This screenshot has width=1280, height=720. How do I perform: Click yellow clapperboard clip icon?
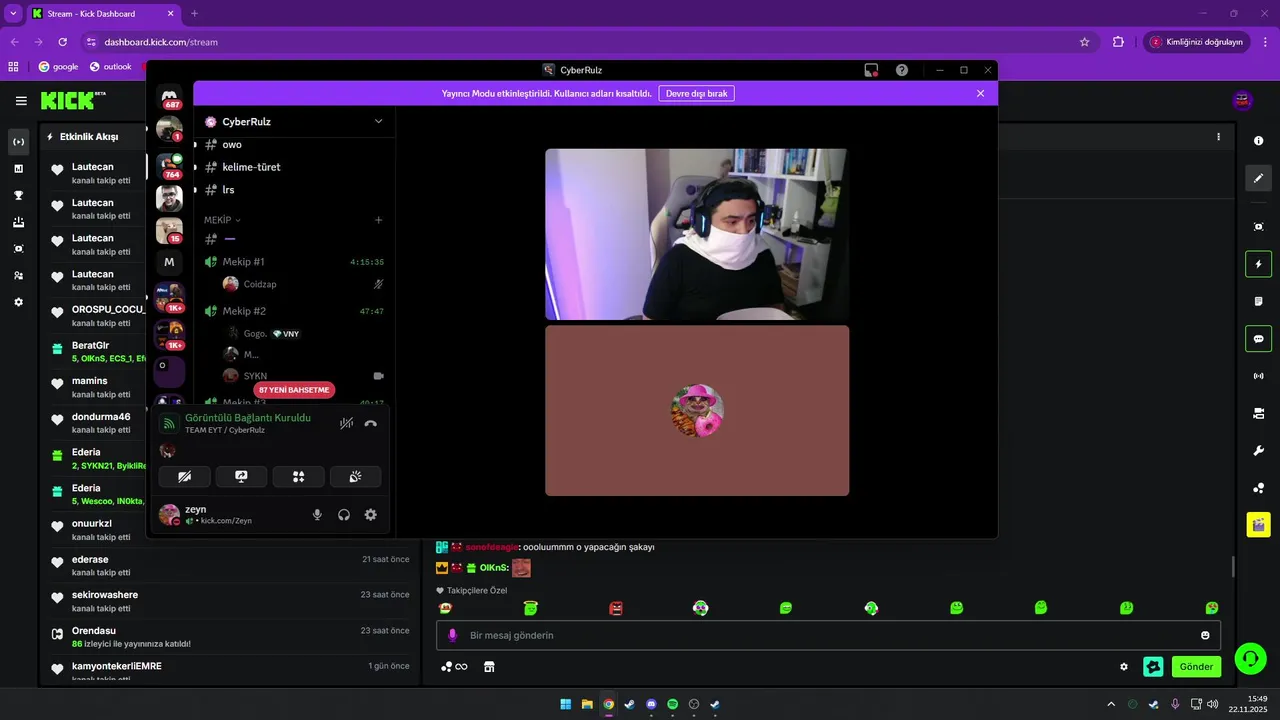click(1258, 524)
